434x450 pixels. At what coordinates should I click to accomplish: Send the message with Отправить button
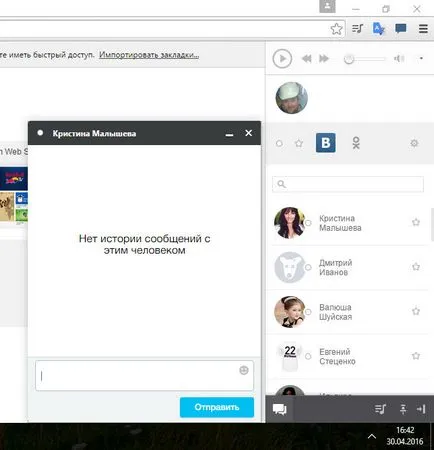[x=217, y=407]
